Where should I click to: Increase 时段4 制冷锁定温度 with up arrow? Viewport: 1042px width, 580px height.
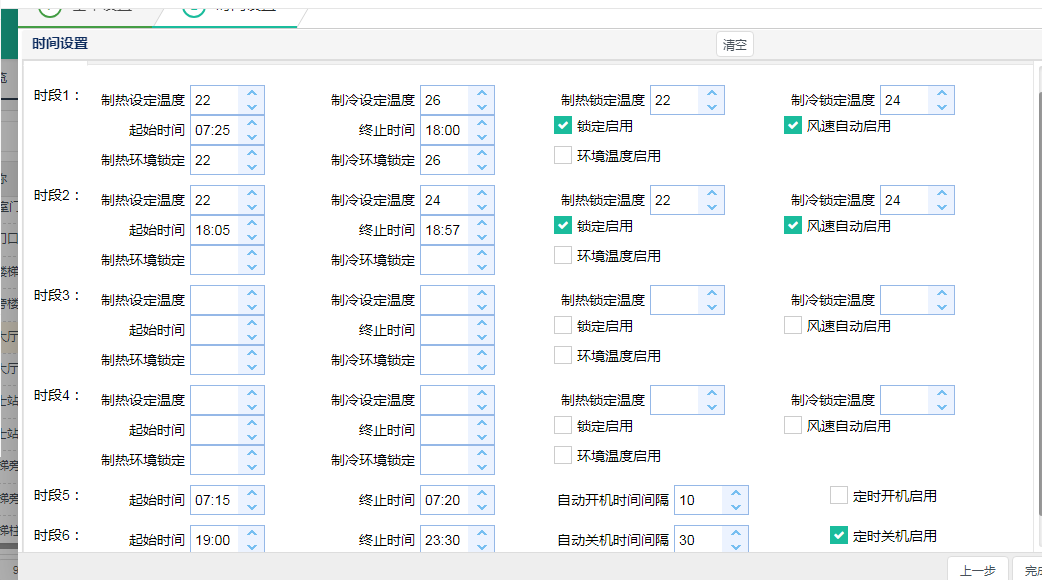coord(942,393)
